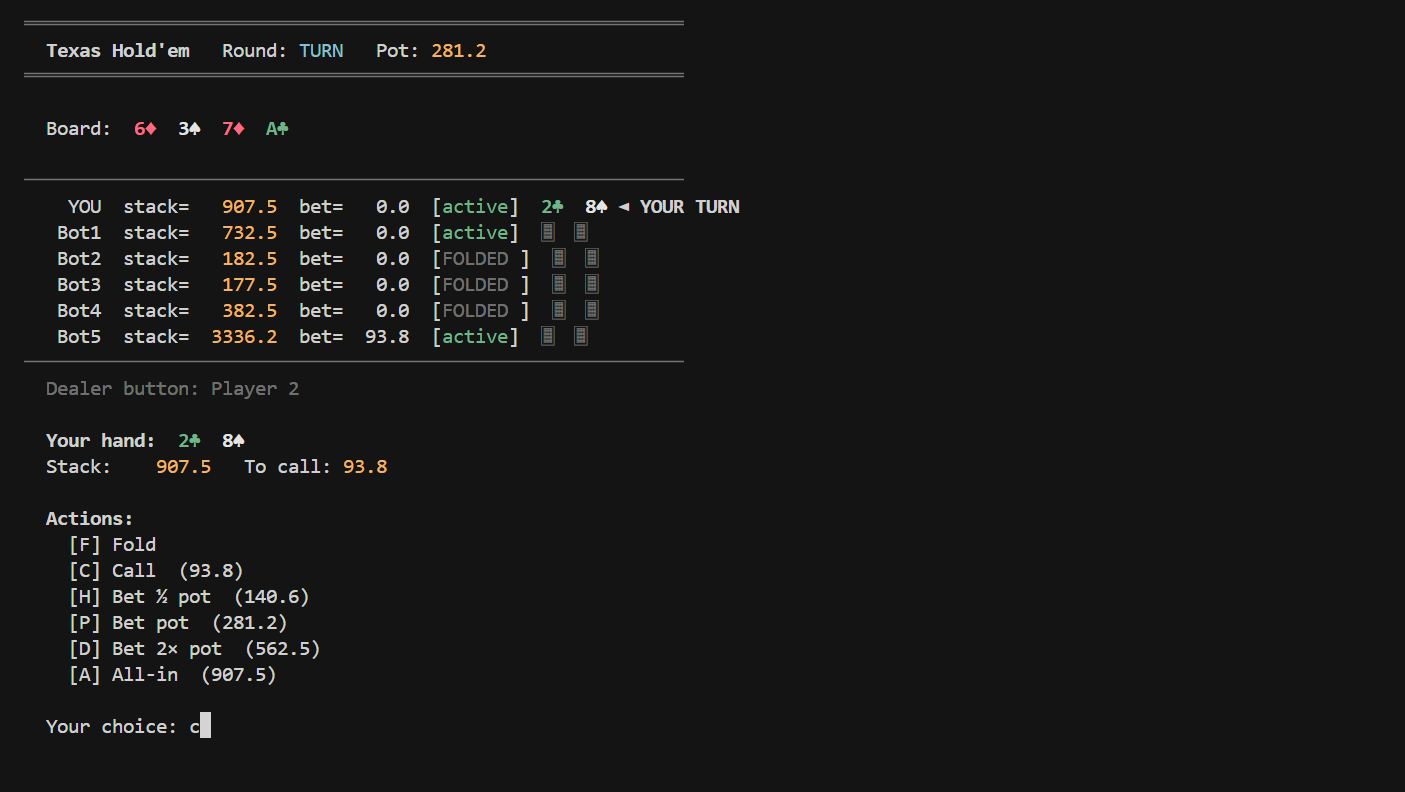Click the YOUR TURN indicator arrow
Viewport: 1405px width, 792px height.
click(x=624, y=207)
